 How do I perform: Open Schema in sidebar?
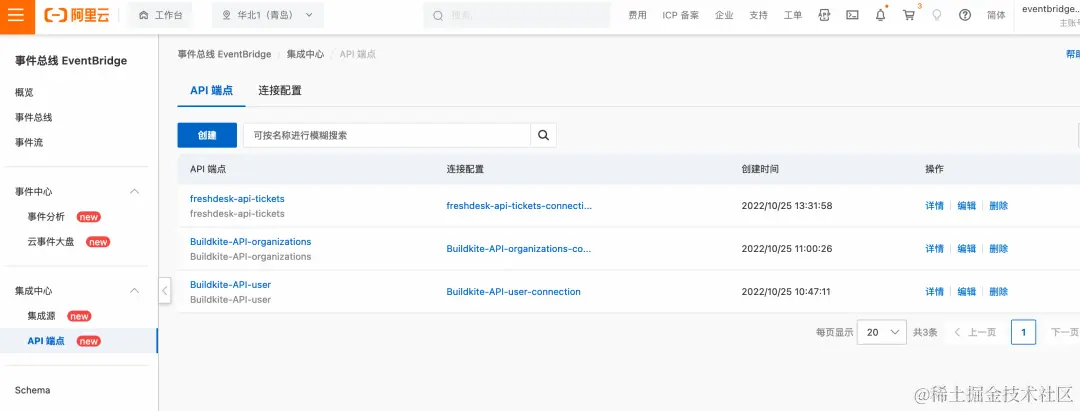point(32,390)
